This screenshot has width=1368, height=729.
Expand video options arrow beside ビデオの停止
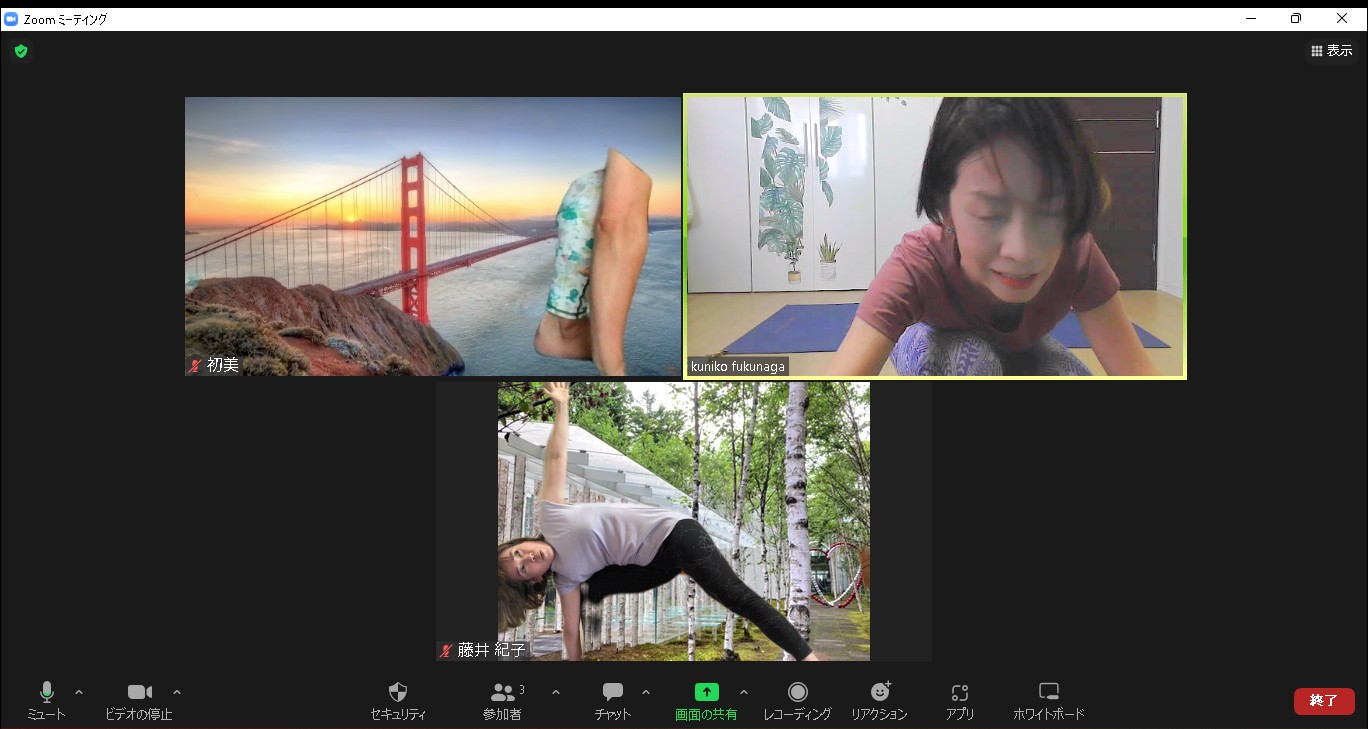click(x=177, y=692)
